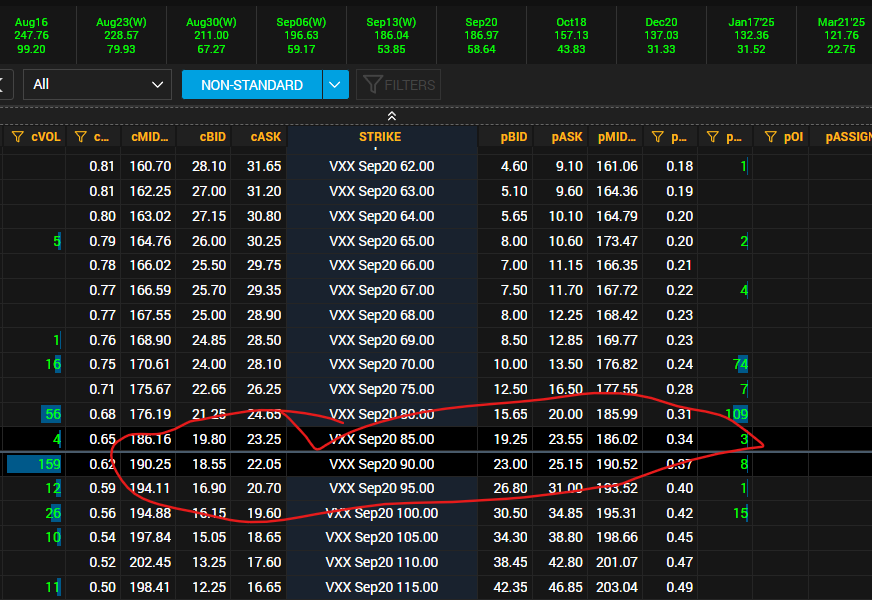Collapse the panel with double chevron up
The height and width of the screenshot is (600, 872).
coord(392,116)
